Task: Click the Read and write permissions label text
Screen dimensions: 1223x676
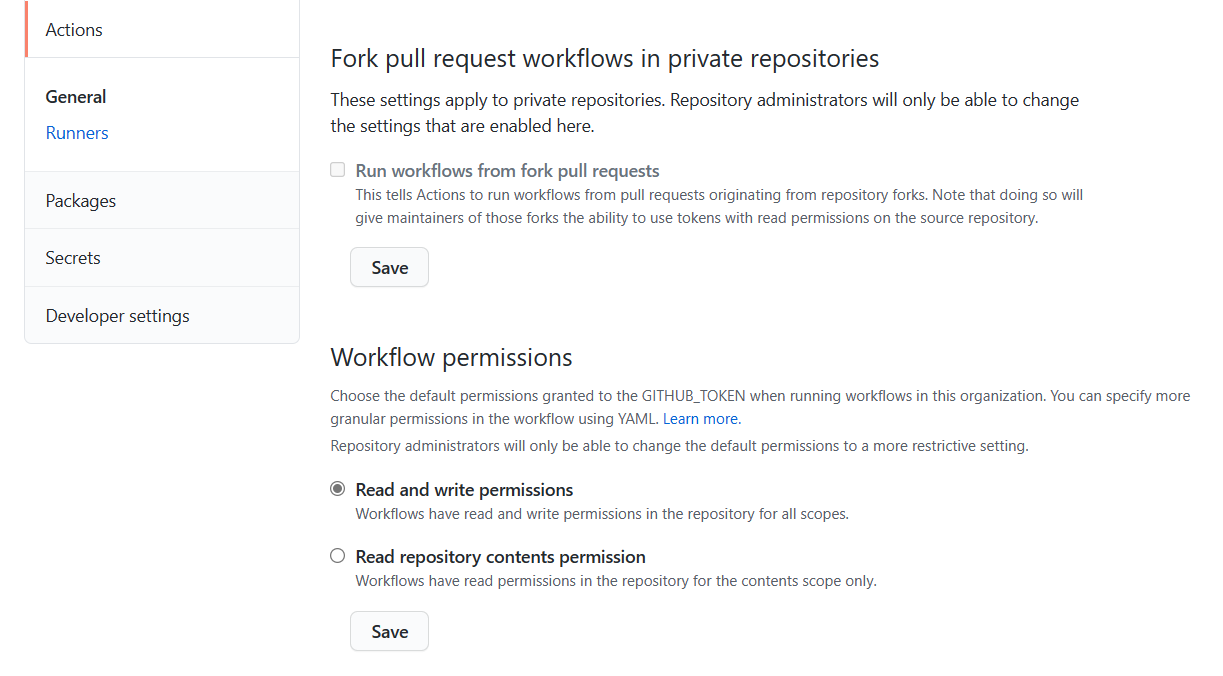Action: [463, 489]
